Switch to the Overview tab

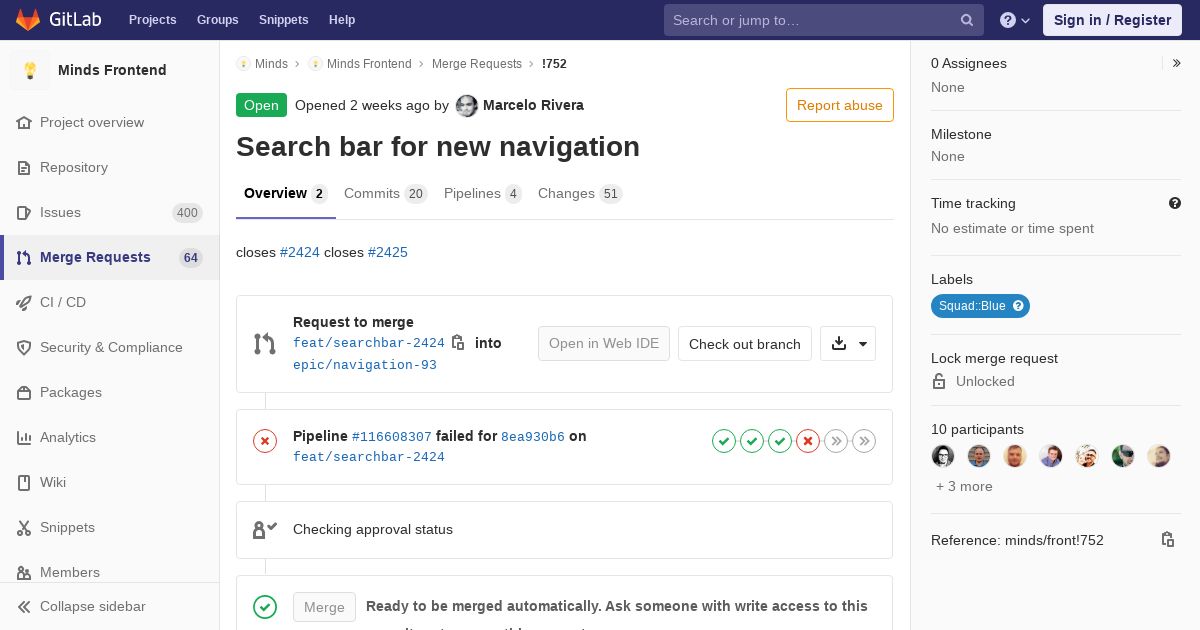[x=285, y=194]
